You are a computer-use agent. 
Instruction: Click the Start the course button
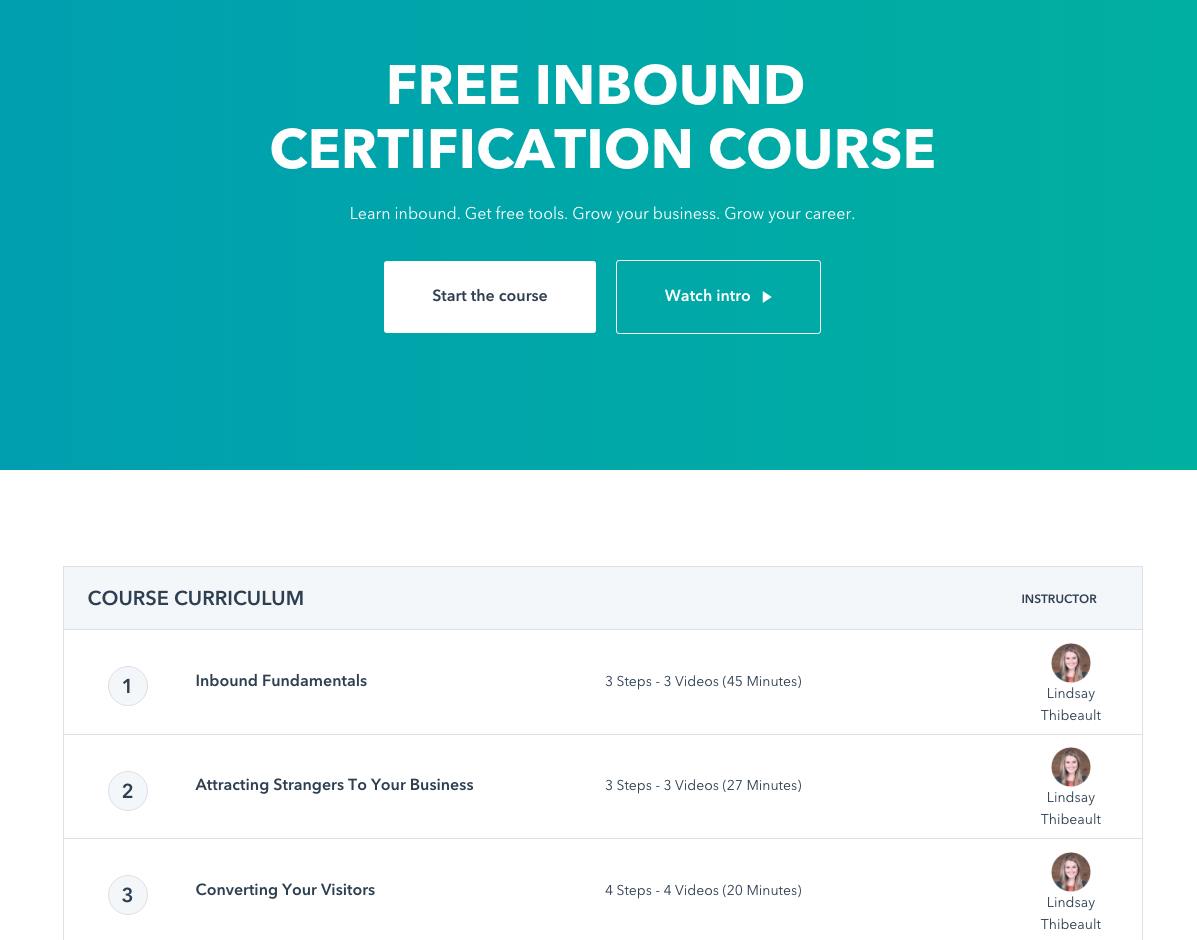click(489, 296)
